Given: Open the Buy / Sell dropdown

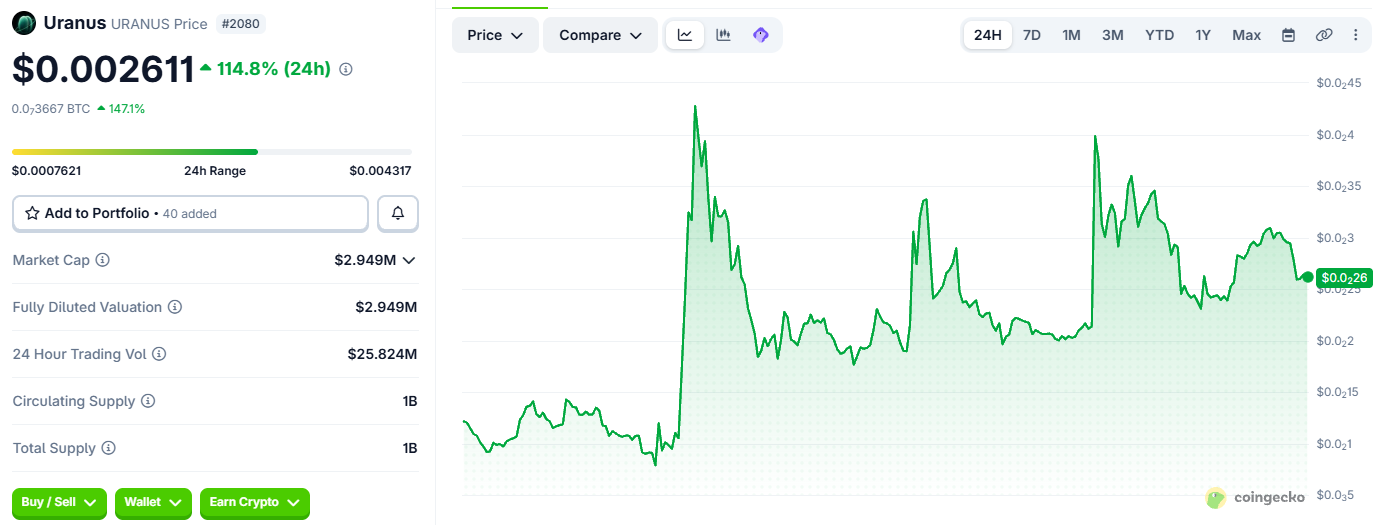Looking at the screenshot, I should [x=60, y=502].
